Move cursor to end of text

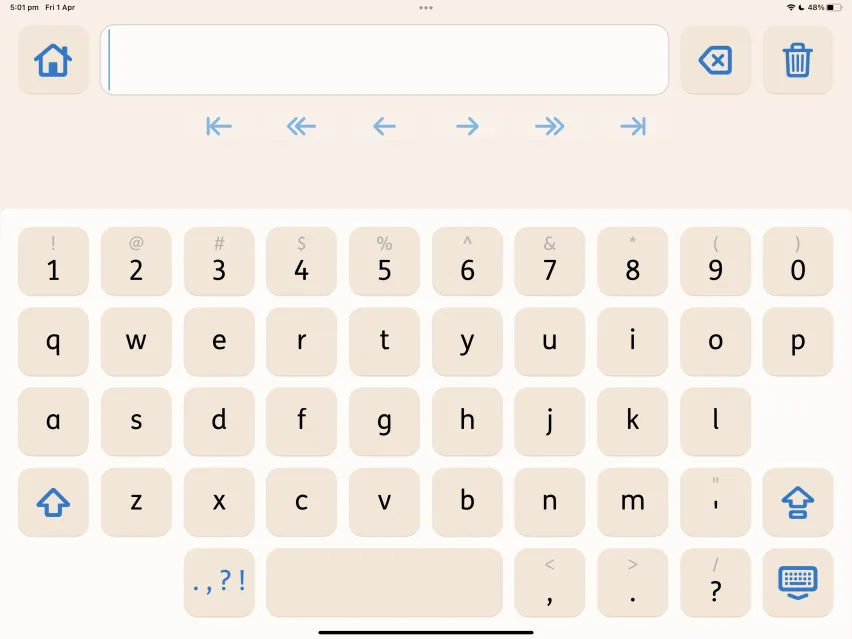click(633, 127)
